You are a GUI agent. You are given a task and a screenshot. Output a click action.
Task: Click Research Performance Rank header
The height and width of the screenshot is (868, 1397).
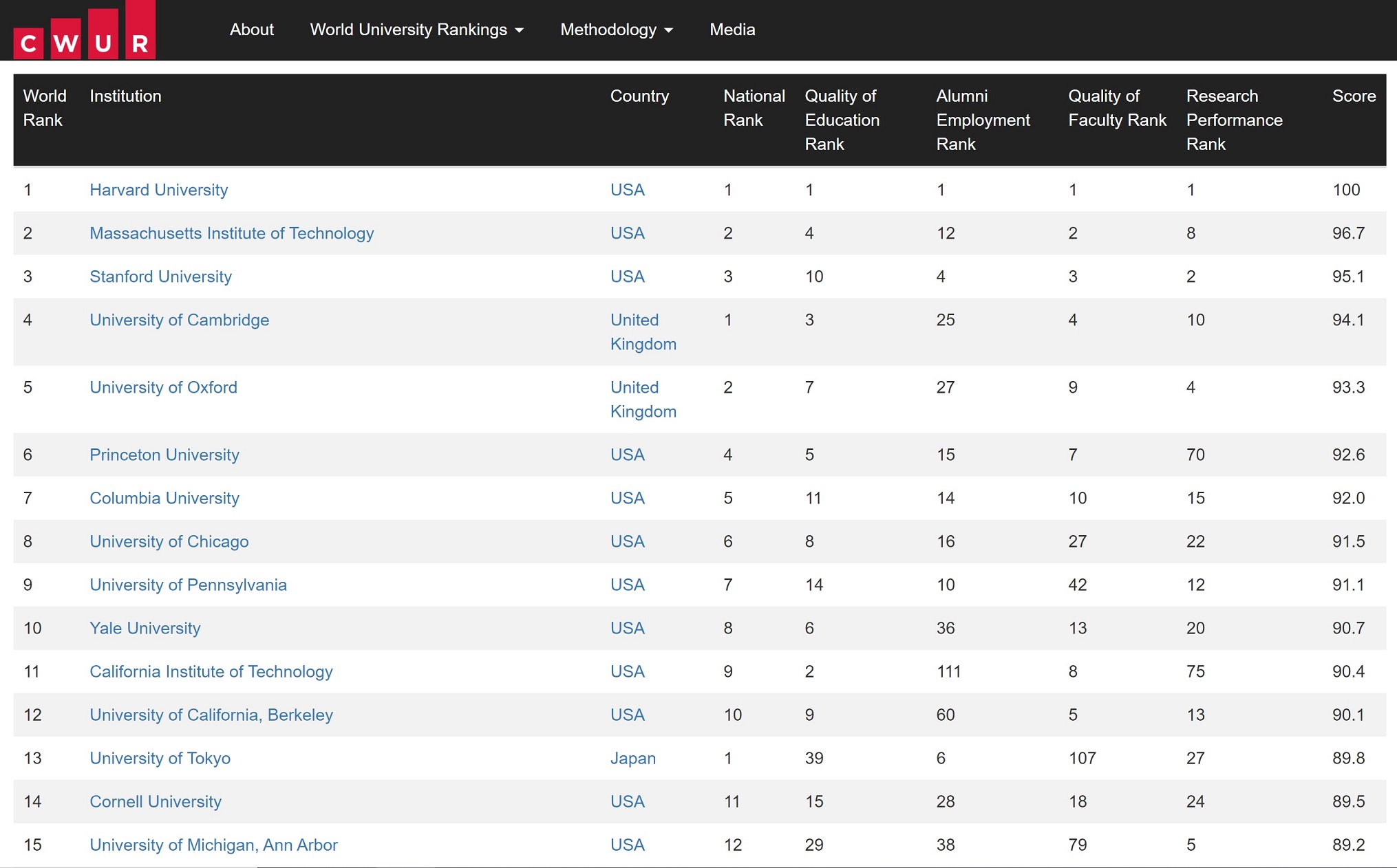[1235, 120]
